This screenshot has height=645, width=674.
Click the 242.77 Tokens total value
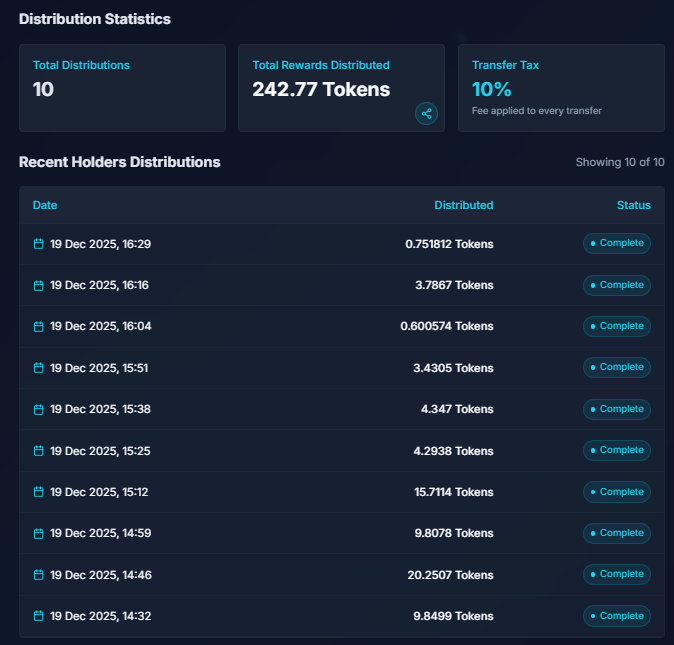(x=321, y=89)
